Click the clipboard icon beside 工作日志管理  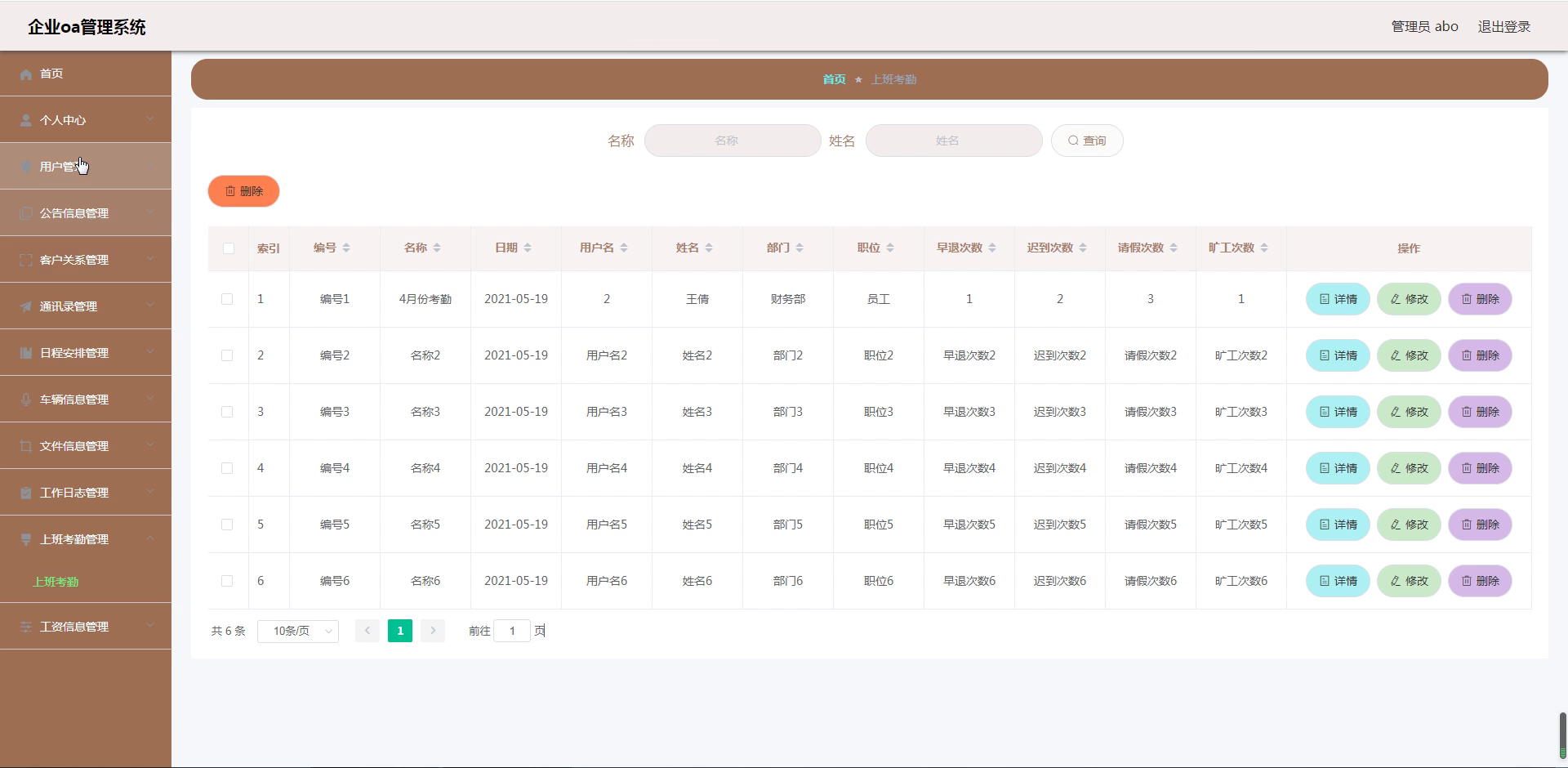[25, 493]
